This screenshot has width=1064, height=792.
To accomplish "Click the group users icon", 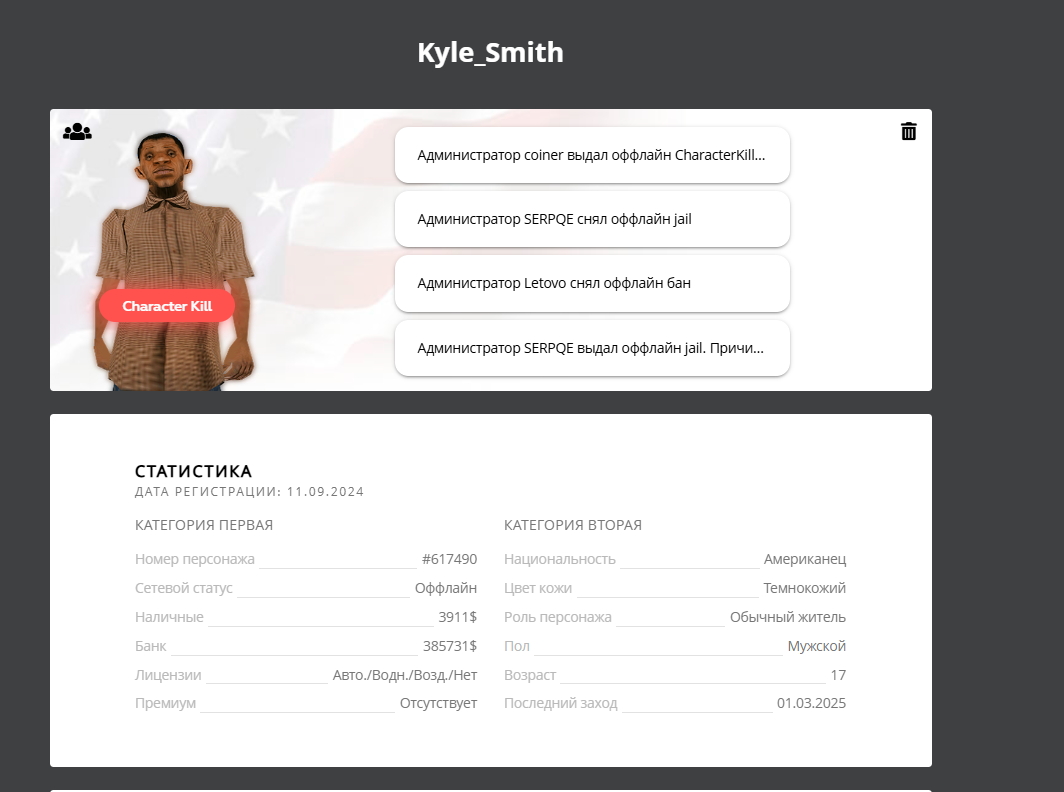I will [77, 132].
